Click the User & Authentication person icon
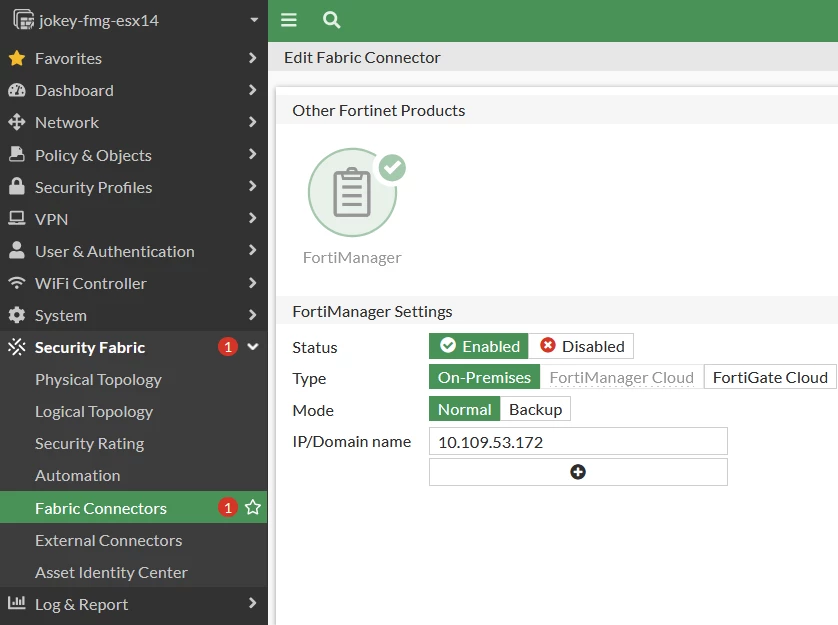 pyautogui.click(x=17, y=250)
